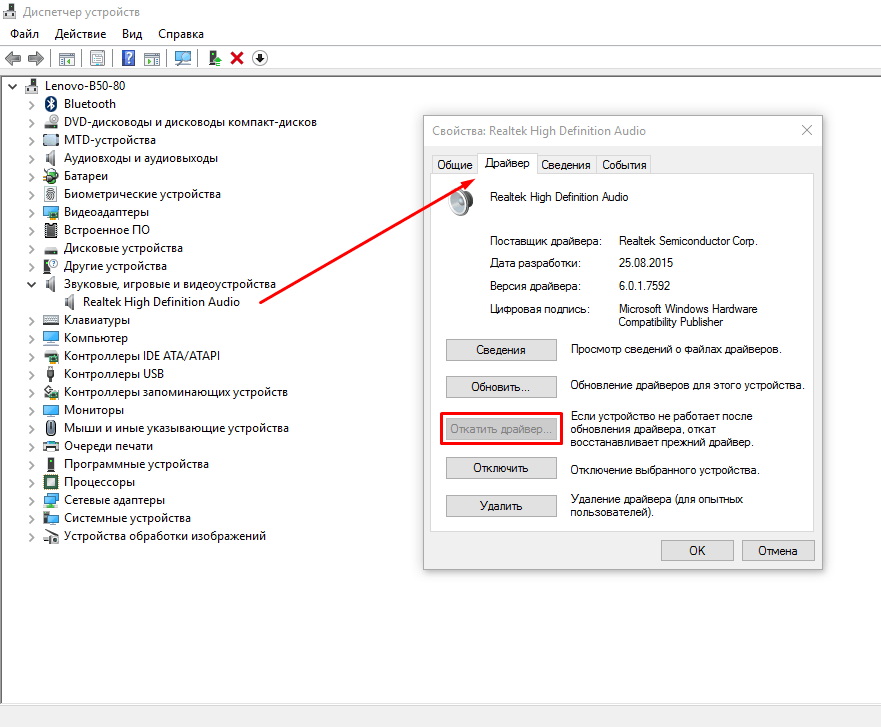Viewport: 881px width, 727px height.
Task: Click the Батареи battery icon
Action: 51,176
